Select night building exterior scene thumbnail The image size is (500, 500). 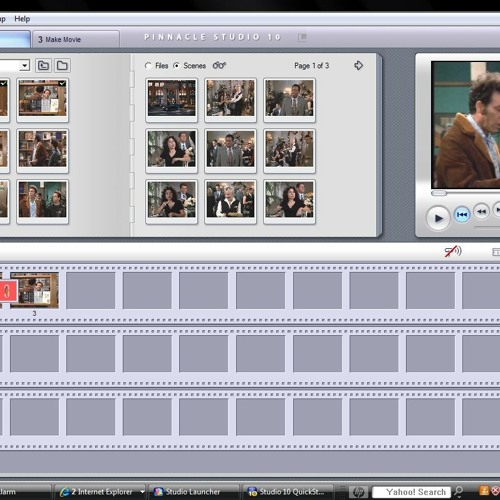tap(172, 100)
